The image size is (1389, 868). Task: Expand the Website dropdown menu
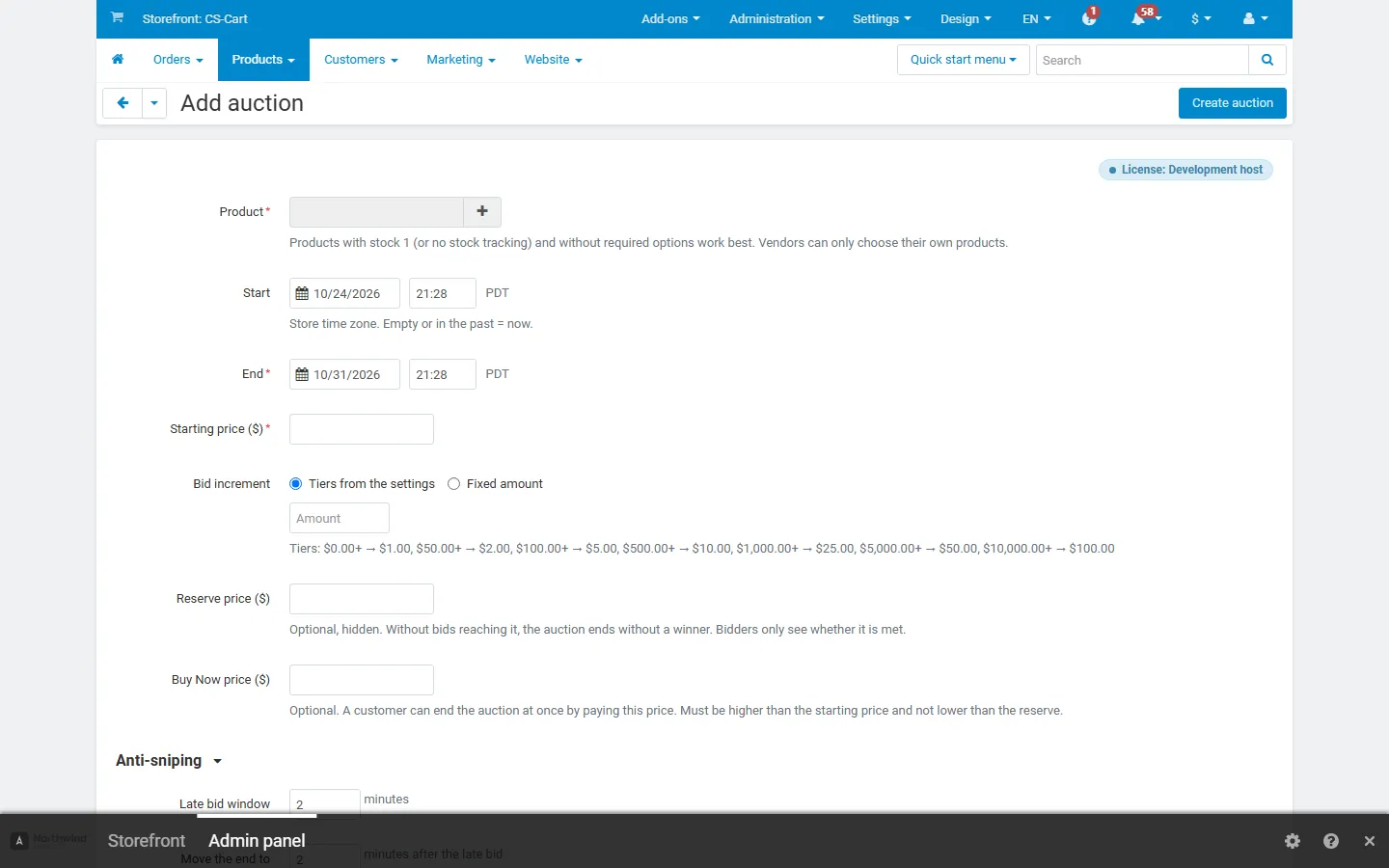pyautogui.click(x=554, y=60)
